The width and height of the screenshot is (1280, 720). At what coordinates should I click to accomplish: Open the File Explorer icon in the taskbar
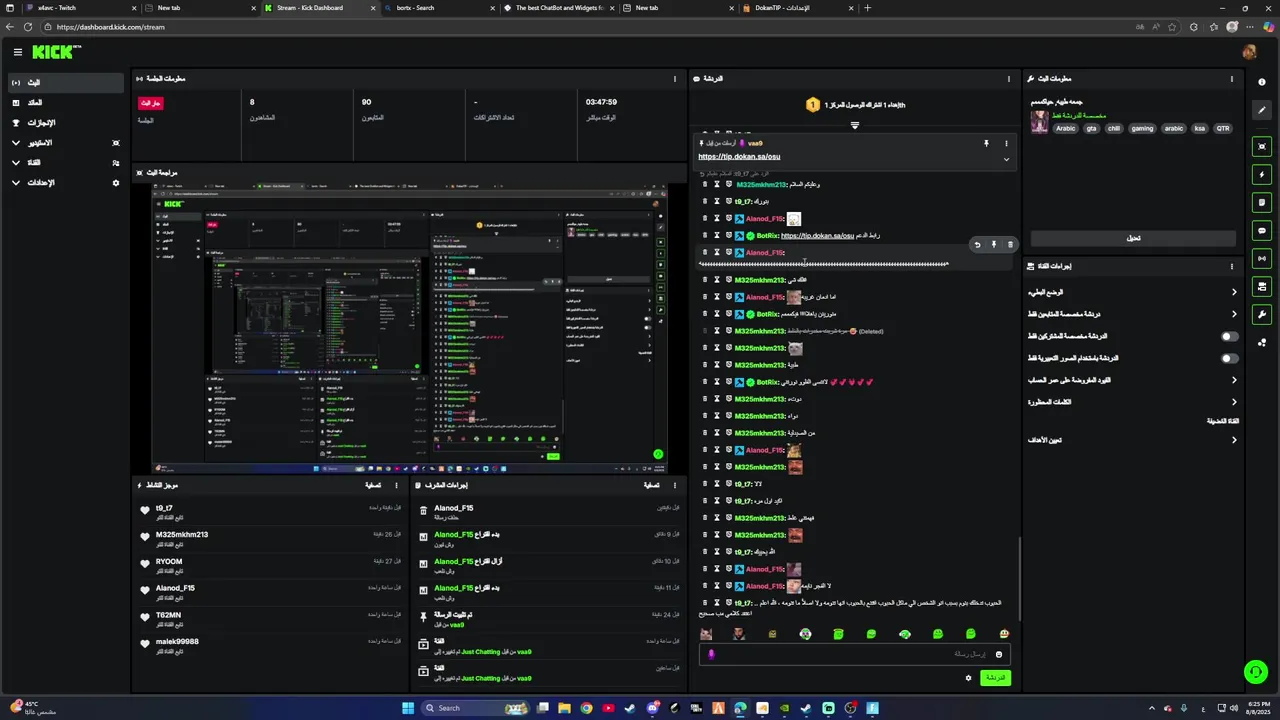(x=564, y=708)
